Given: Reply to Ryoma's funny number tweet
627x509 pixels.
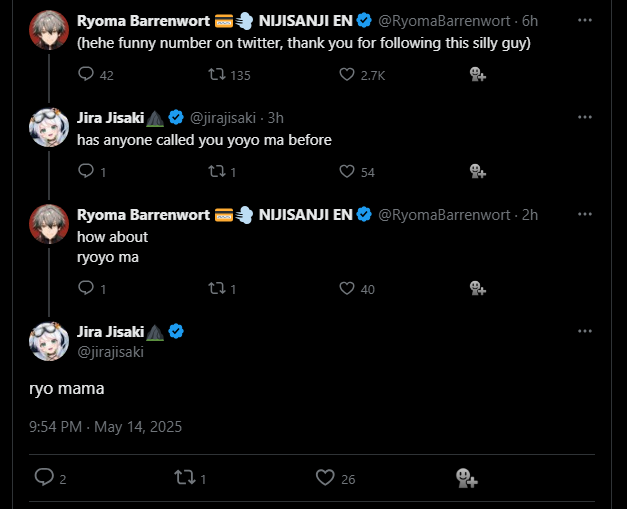Looking at the screenshot, I should tap(86, 74).
